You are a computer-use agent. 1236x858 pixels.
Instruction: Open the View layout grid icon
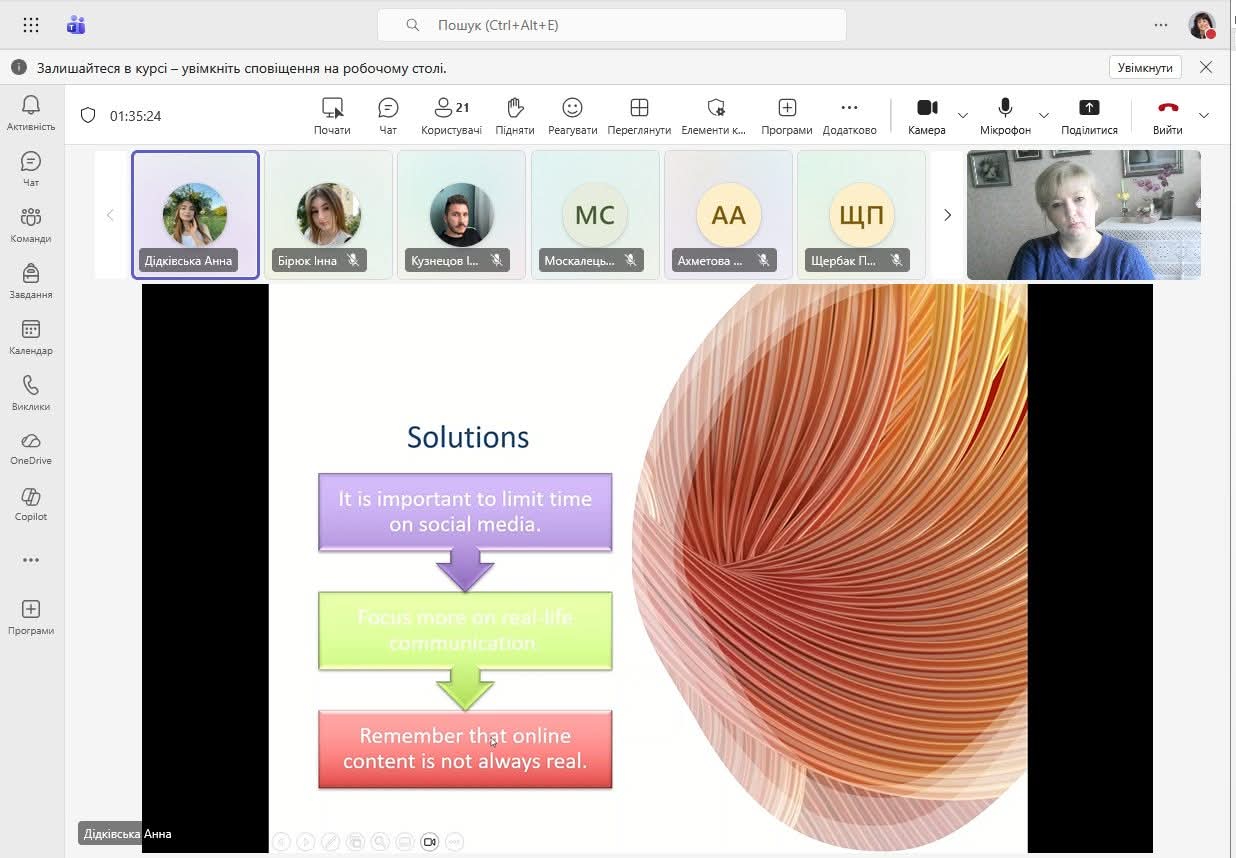(639, 115)
